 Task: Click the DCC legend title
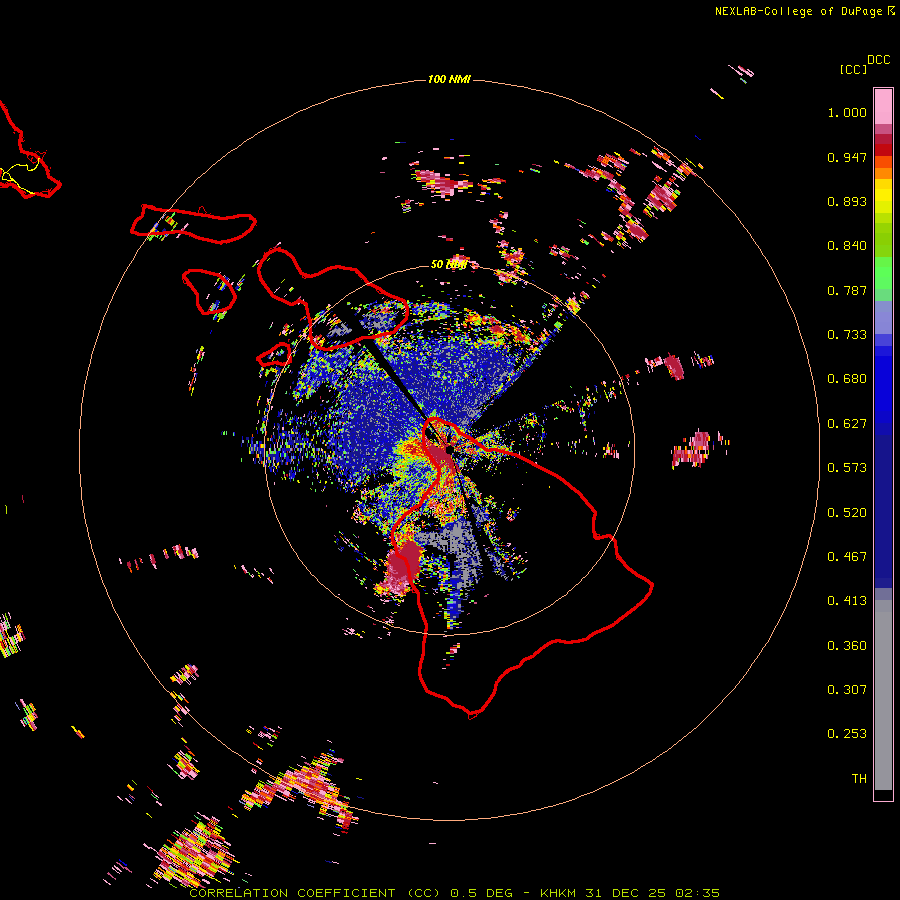pos(878,60)
